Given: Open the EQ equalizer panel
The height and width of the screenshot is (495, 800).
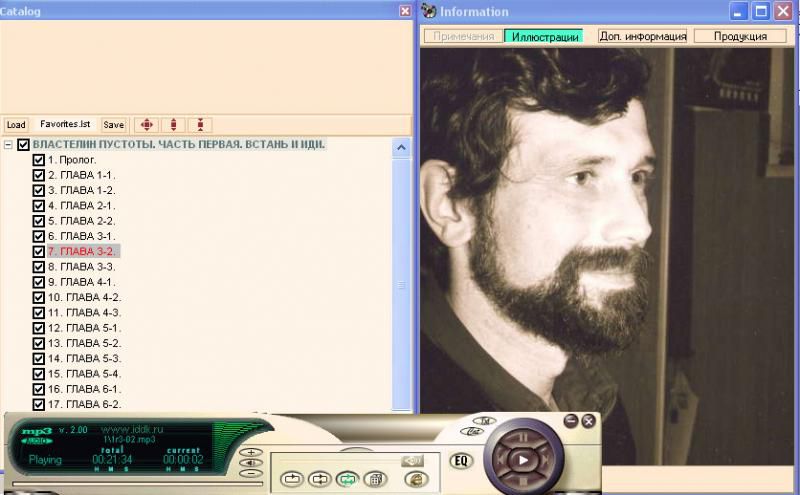Looking at the screenshot, I should pyautogui.click(x=461, y=461).
